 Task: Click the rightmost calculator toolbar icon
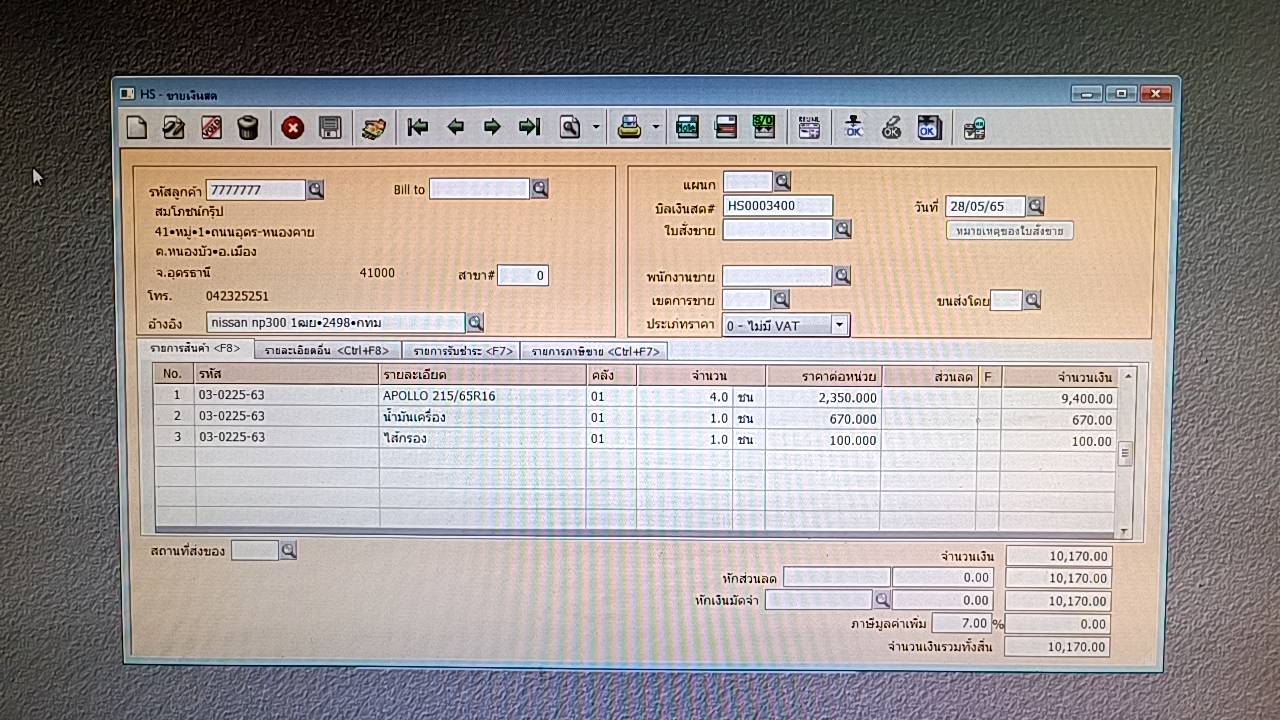tap(974, 128)
